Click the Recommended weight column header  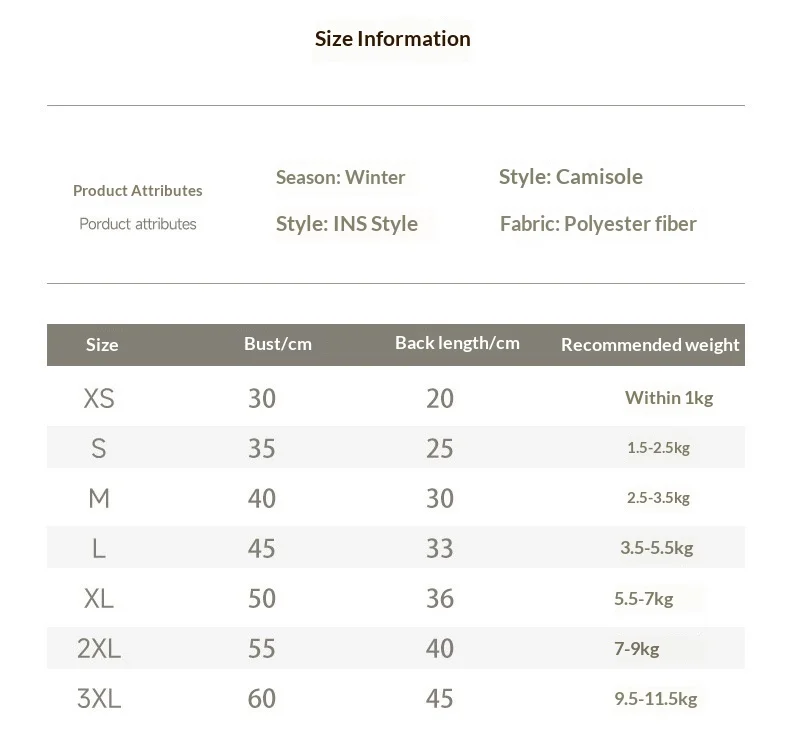[x=650, y=345]
